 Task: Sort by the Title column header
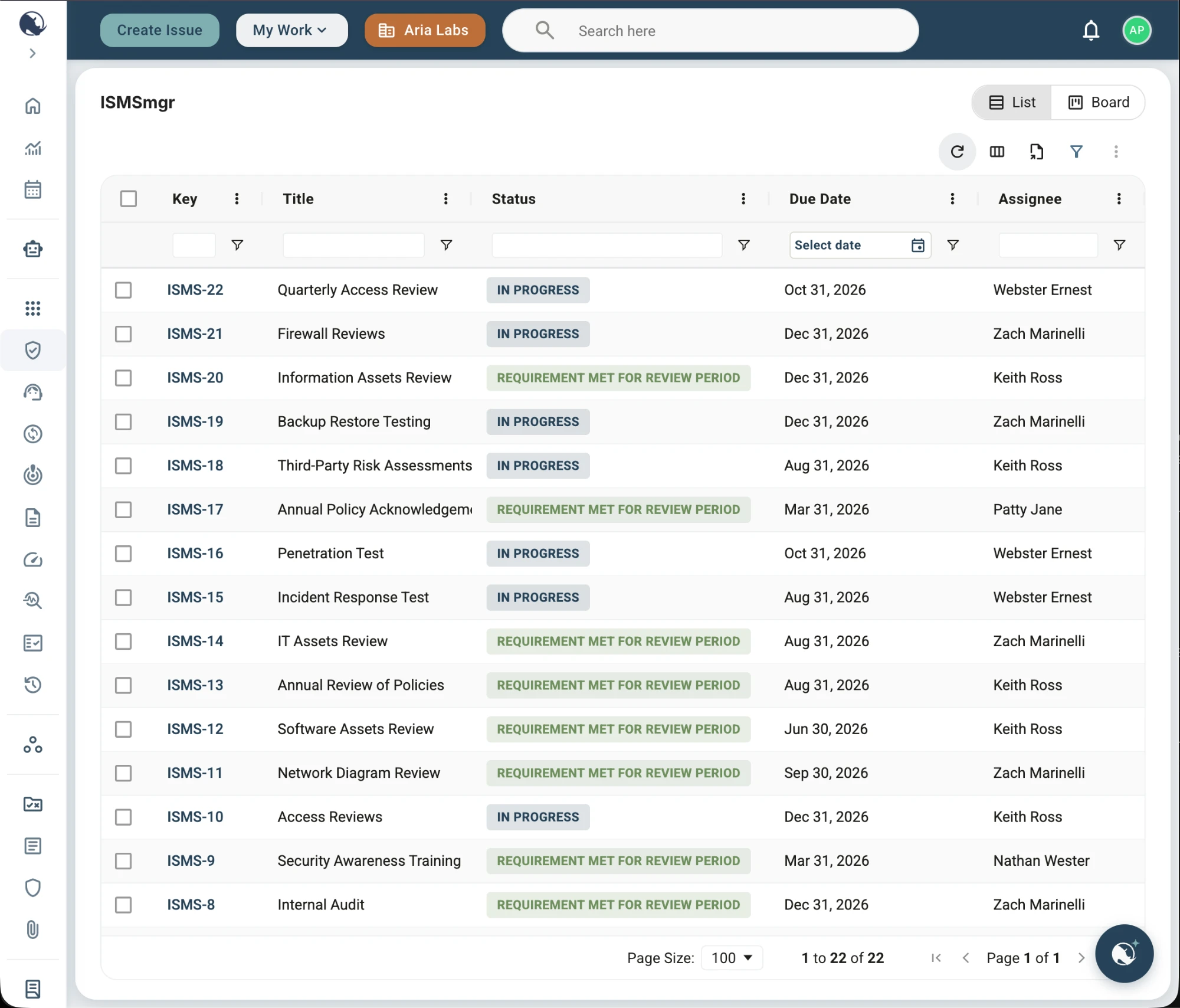coord(298,199)
